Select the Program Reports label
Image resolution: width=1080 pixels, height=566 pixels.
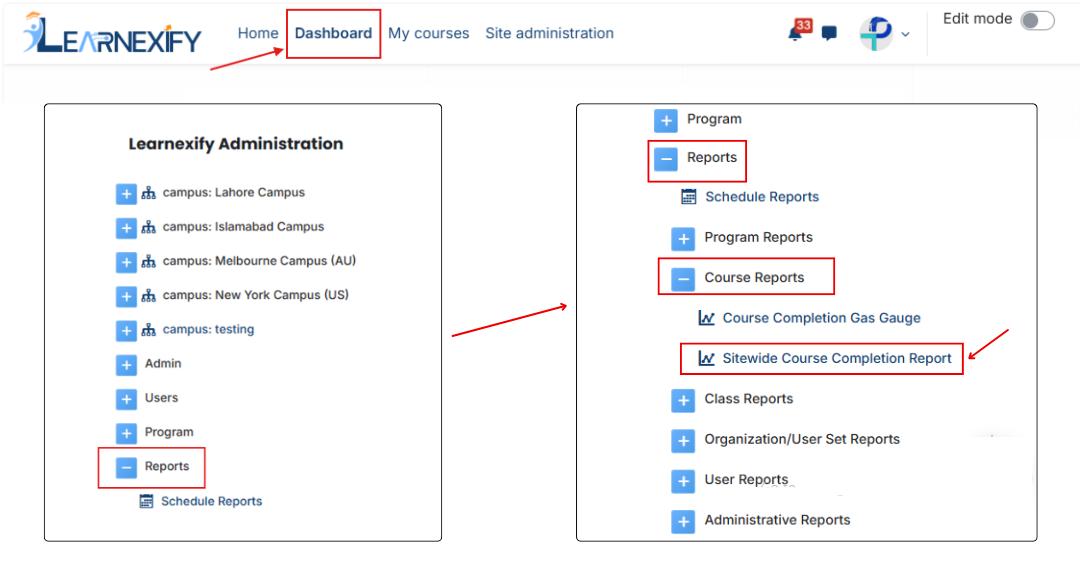758,238
